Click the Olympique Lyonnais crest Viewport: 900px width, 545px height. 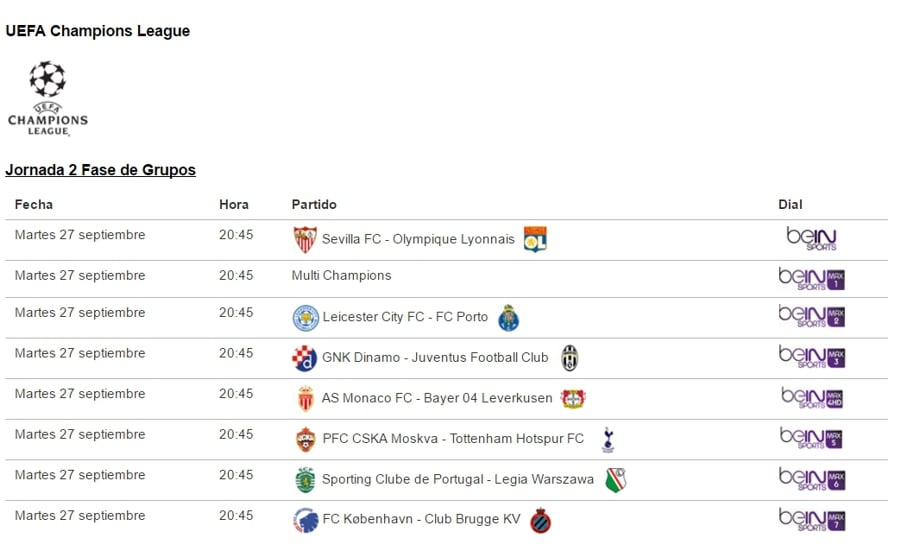click(x=535, y=240)
